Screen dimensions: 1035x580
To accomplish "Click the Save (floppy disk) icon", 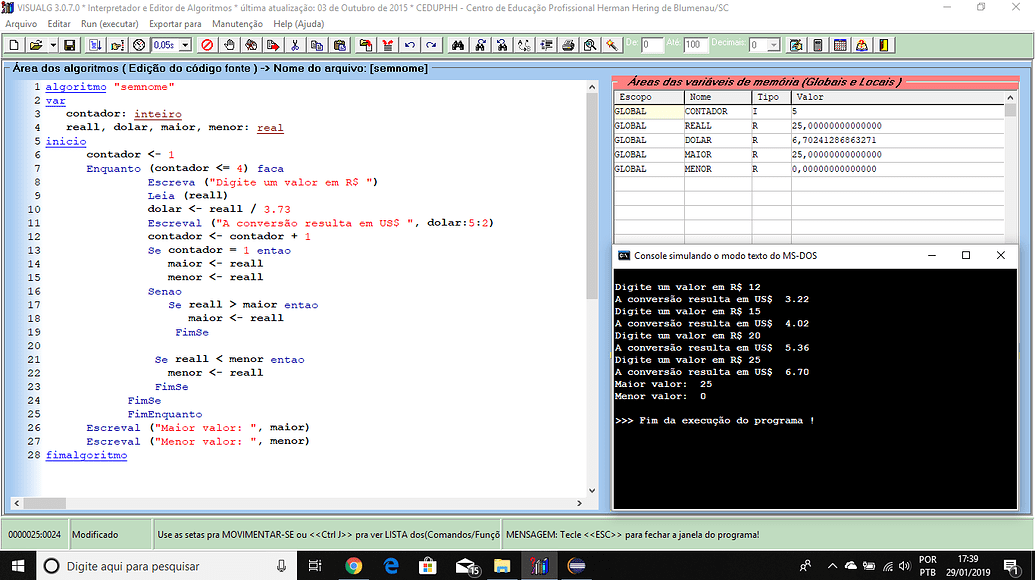I will pyautogui.click(x=69, y=45).
